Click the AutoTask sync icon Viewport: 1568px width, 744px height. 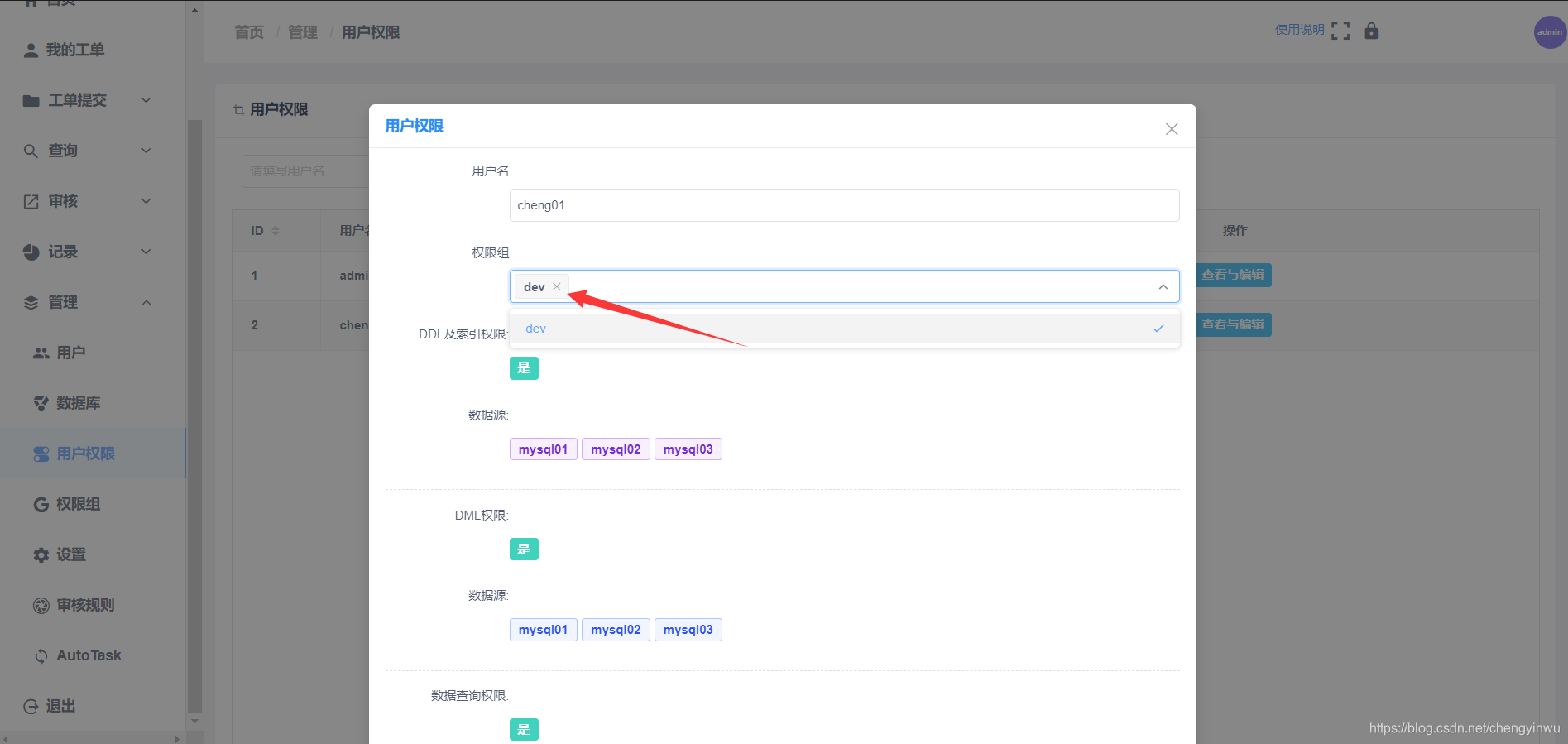(41, 656)
